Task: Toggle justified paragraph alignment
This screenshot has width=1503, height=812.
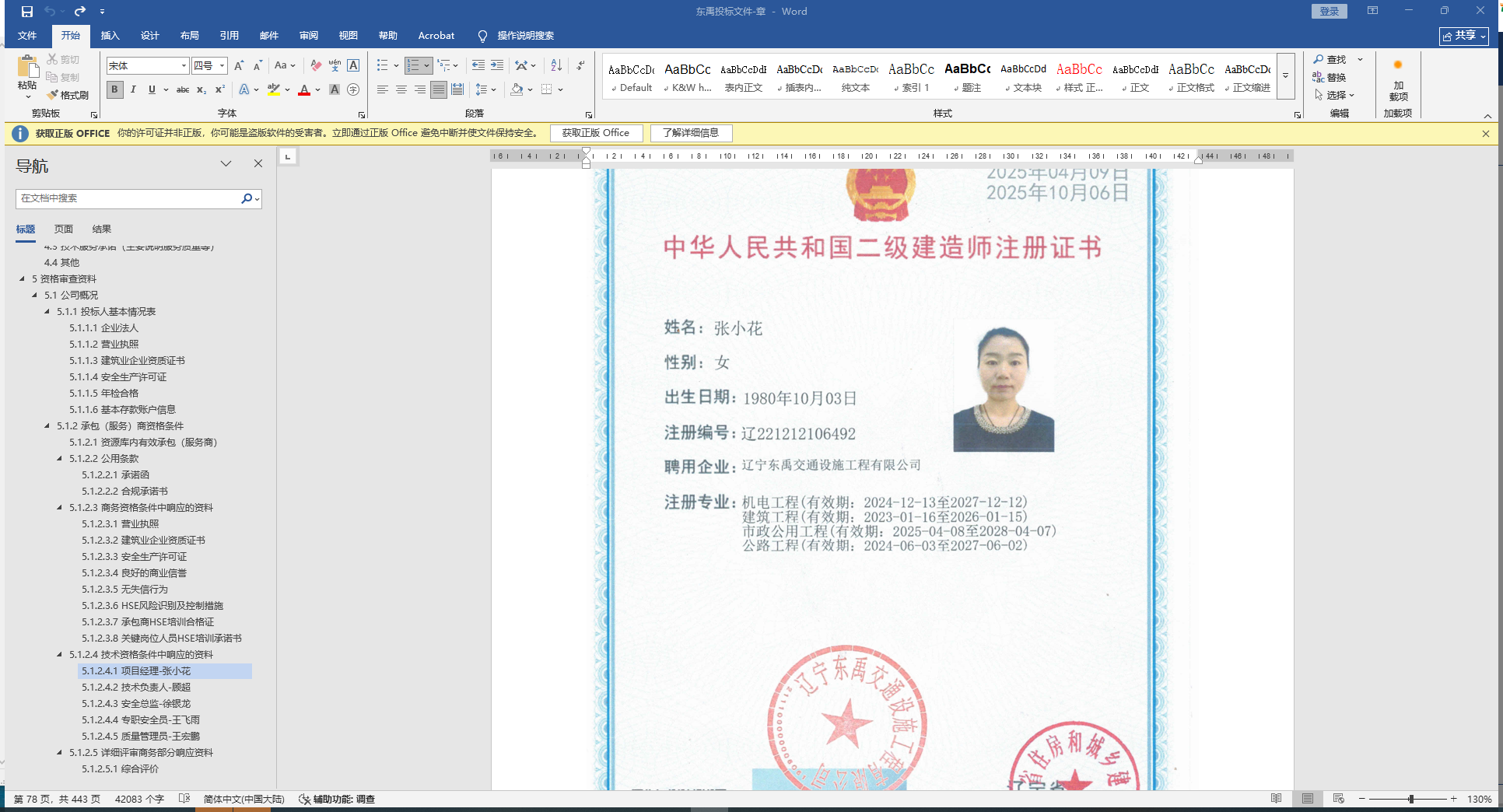Action: (439, 89)
